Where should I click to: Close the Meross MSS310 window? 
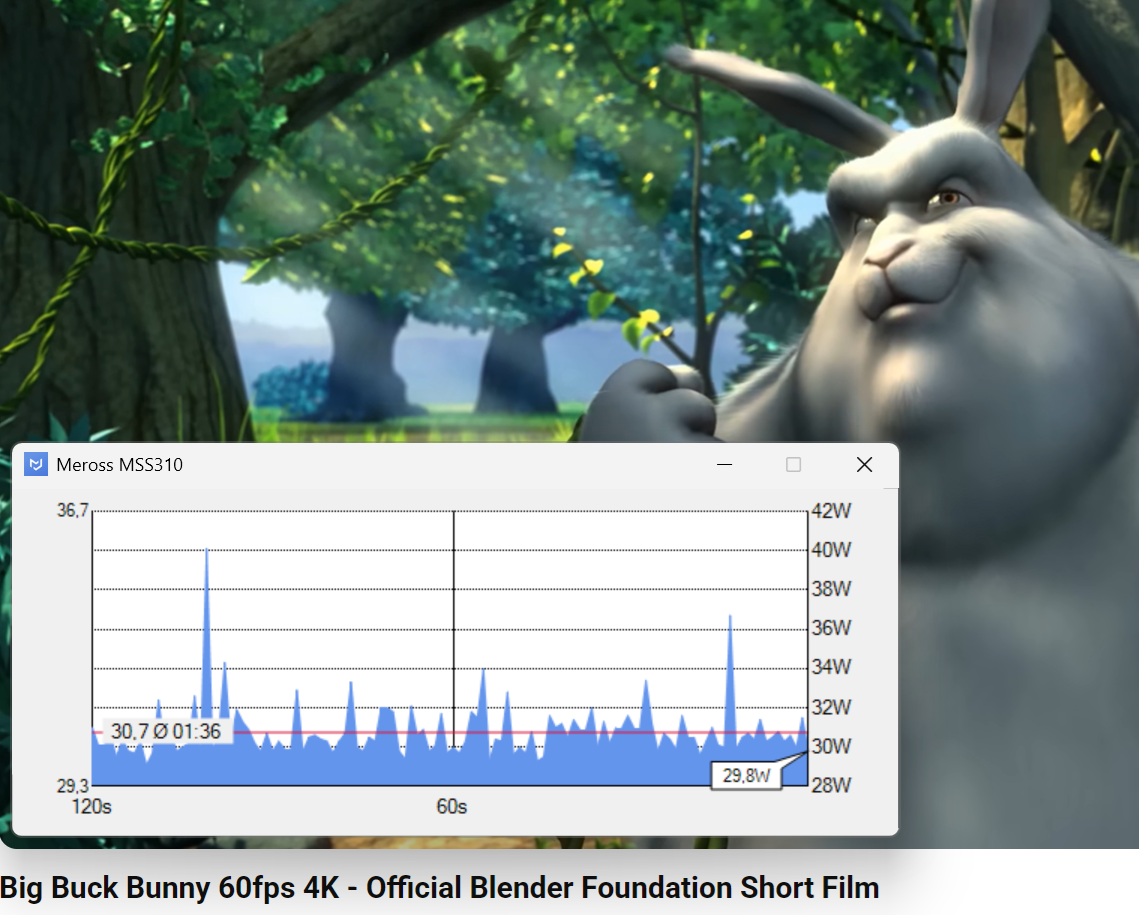(x=864, y=465)
